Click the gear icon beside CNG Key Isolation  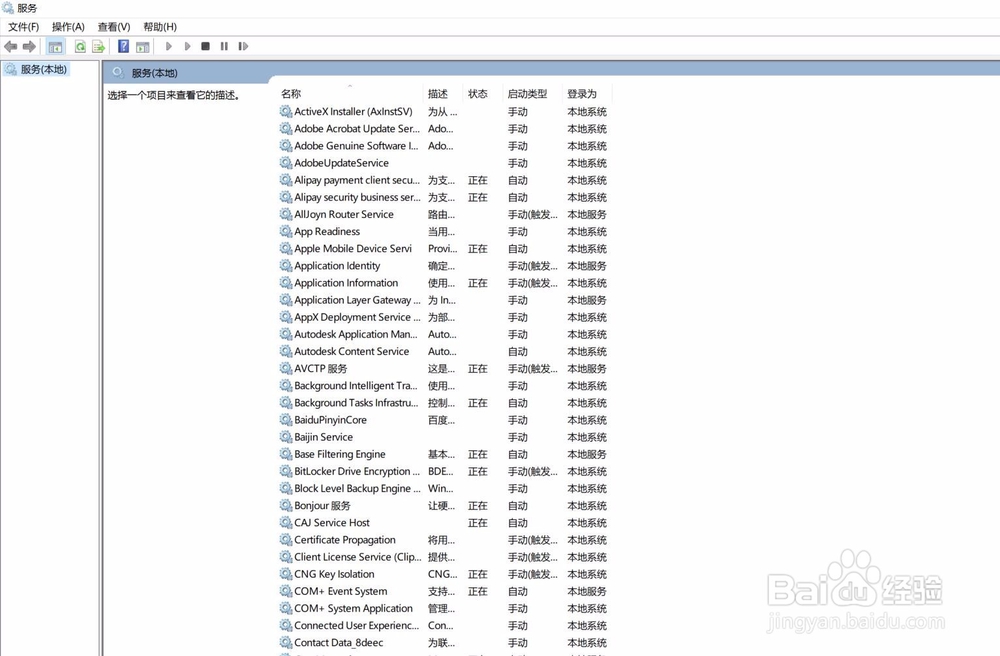[286, 574]
